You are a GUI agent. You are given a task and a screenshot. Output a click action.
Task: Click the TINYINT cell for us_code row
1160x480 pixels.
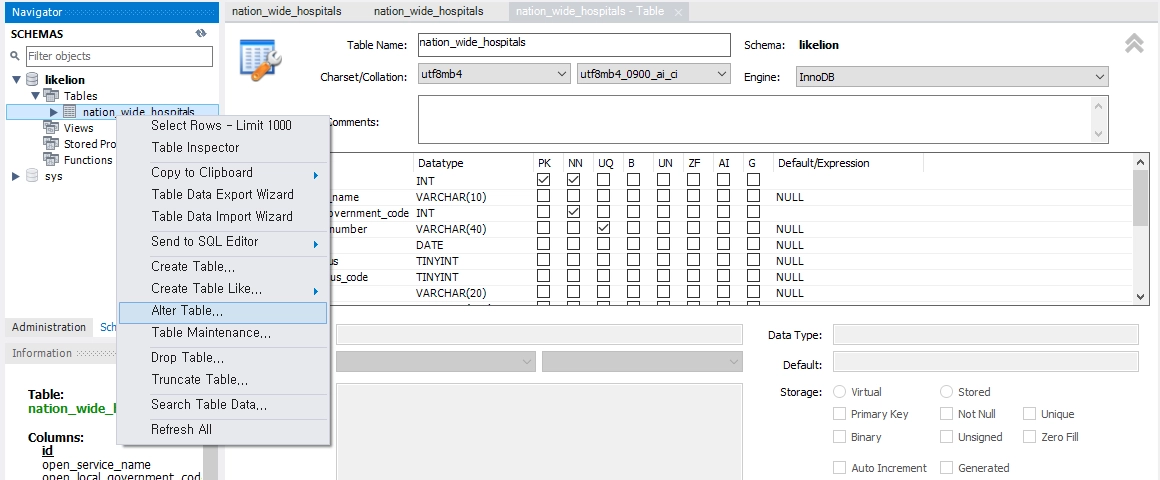point(437,277)
